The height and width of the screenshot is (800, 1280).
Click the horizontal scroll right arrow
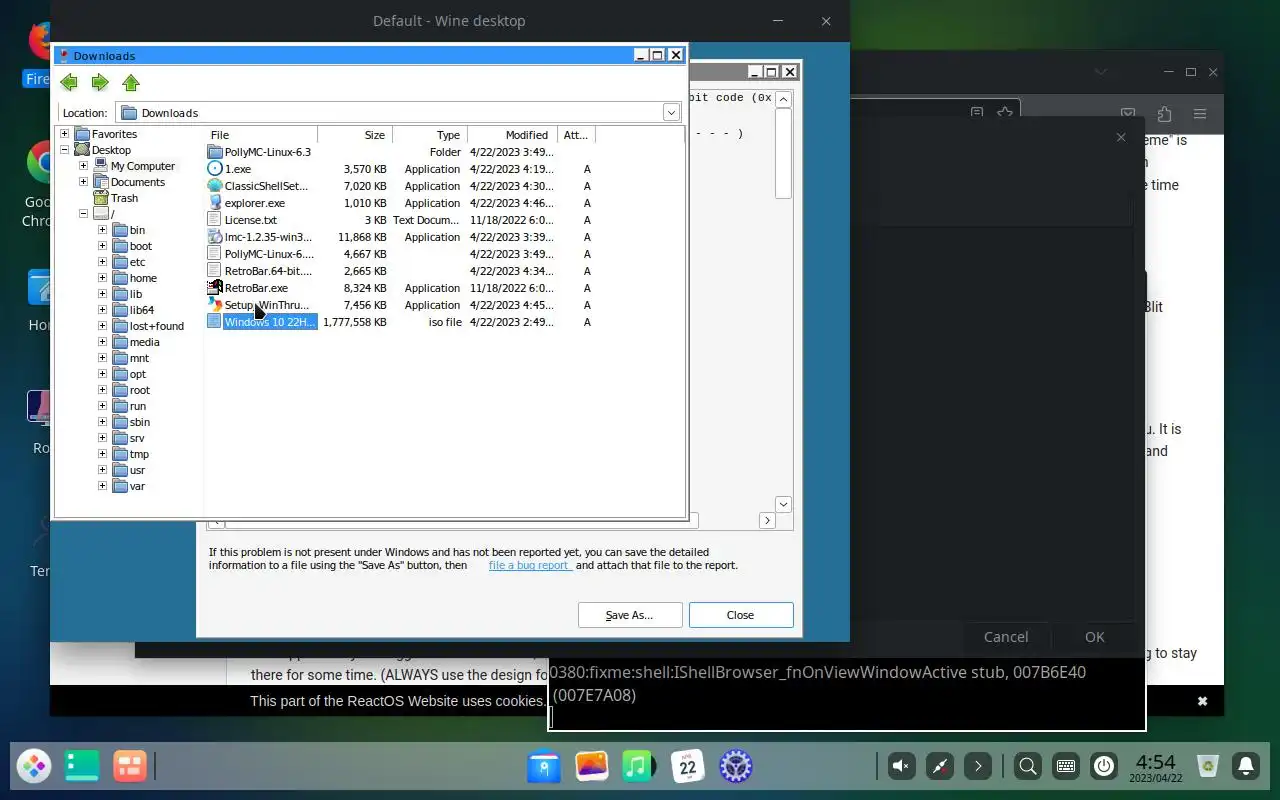[x=767, y=521]
